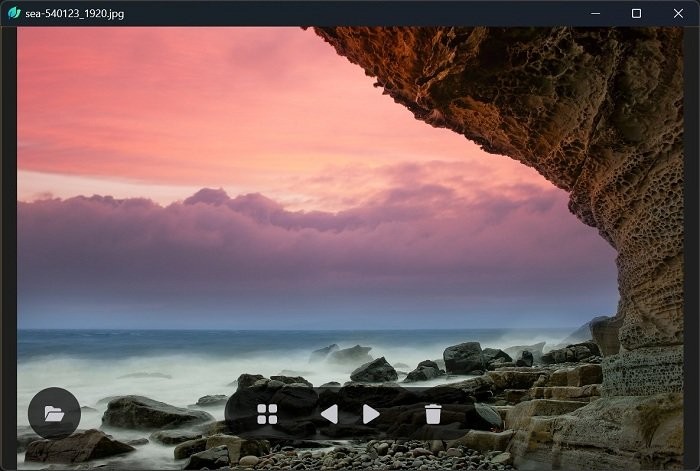700x471 pixels.
Task: Close the image viewer window
Action: click(677, 13)
